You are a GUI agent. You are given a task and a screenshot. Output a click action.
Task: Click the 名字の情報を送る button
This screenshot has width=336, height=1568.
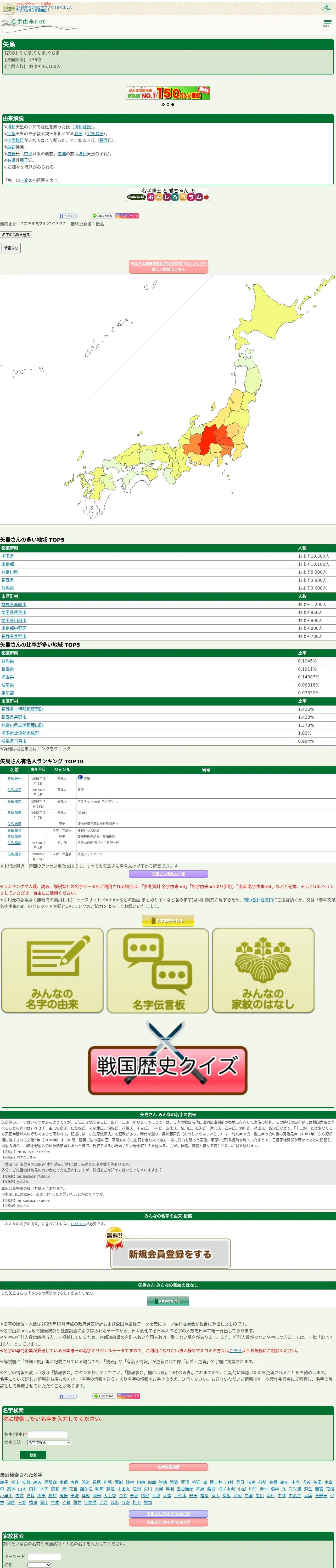pyautogui.click(x=16, y=234)
